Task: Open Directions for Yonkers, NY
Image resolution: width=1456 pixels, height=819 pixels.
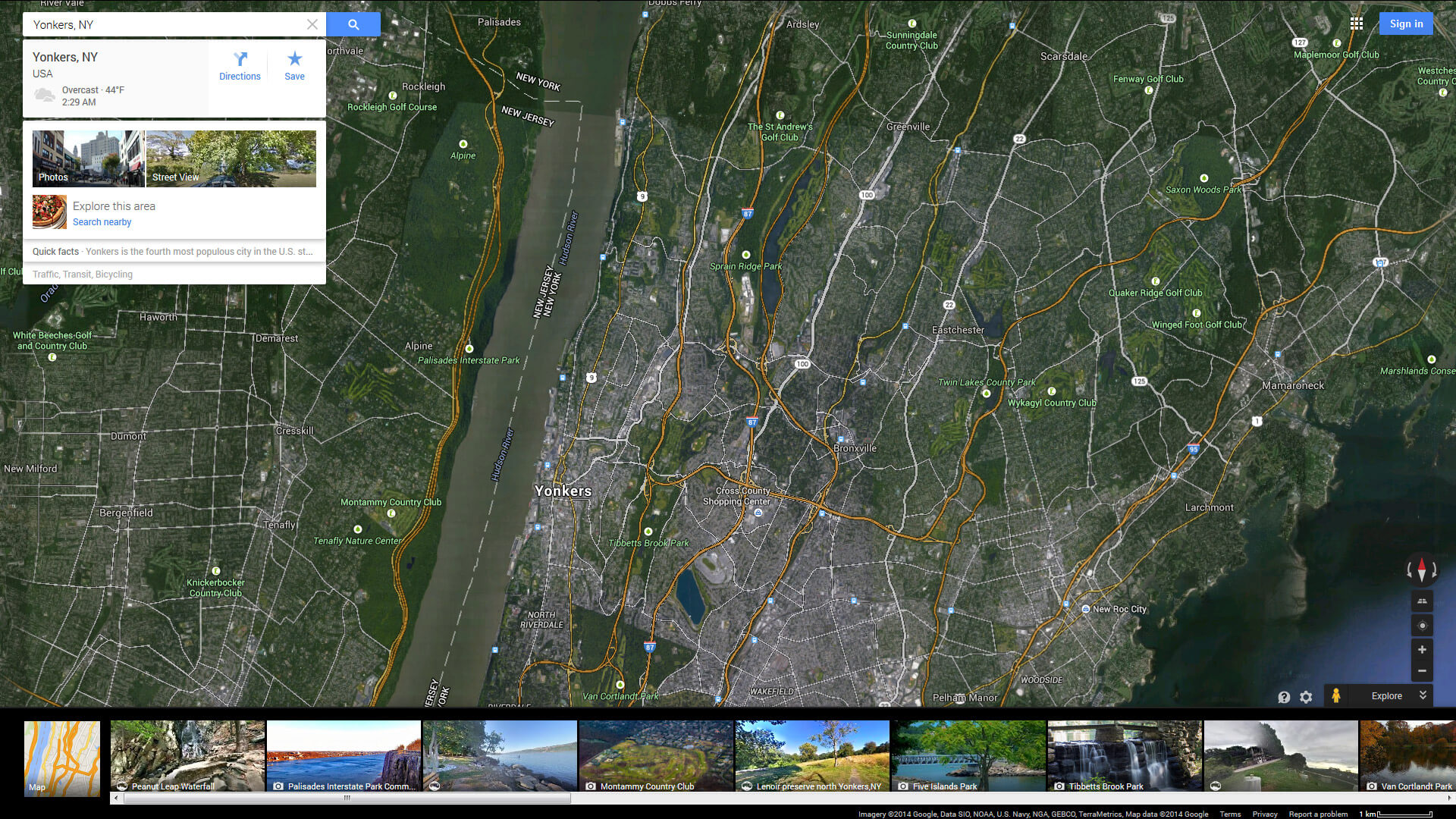Action: pos(240,66)
